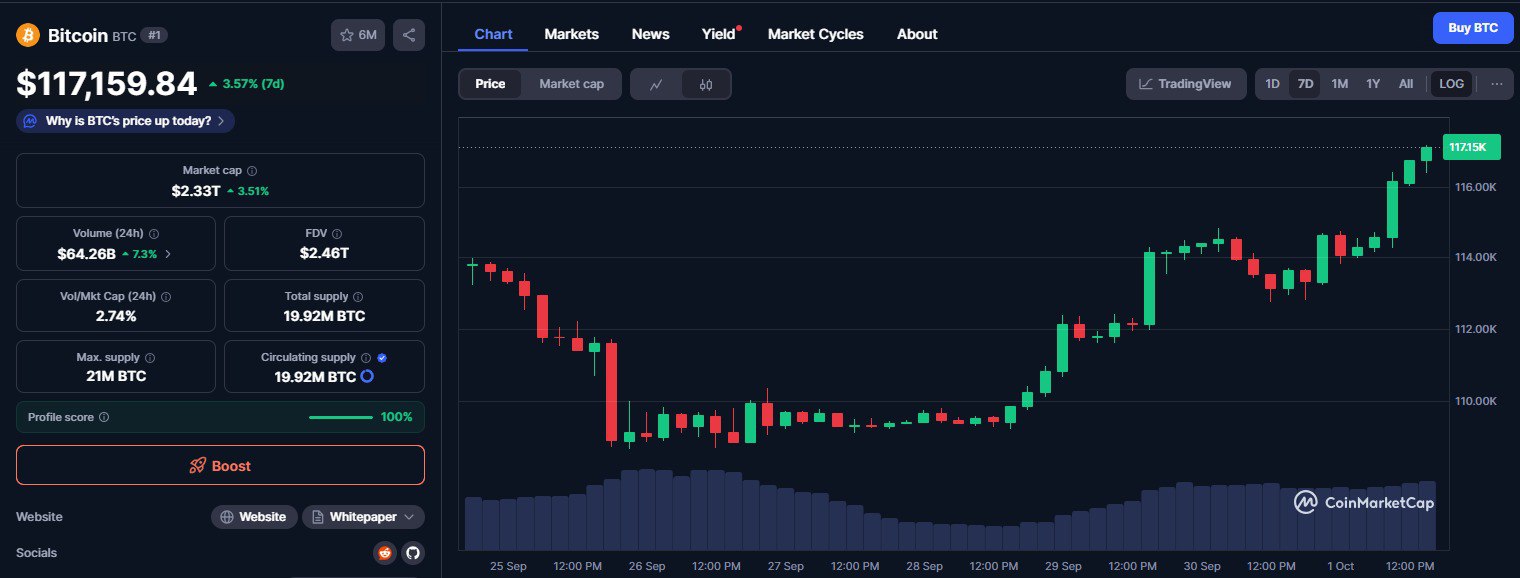Click the Market cap info icon
Viewport: 1520px width, 578px height.
click(252, 171)
